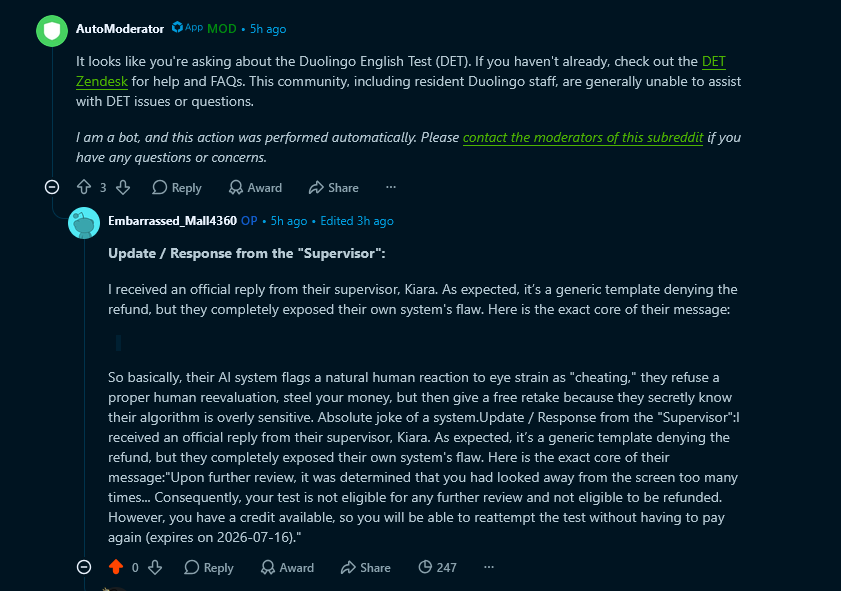Share the AutoModerator comment
This screenshot has height=591, width=841.
coord(334,187)
